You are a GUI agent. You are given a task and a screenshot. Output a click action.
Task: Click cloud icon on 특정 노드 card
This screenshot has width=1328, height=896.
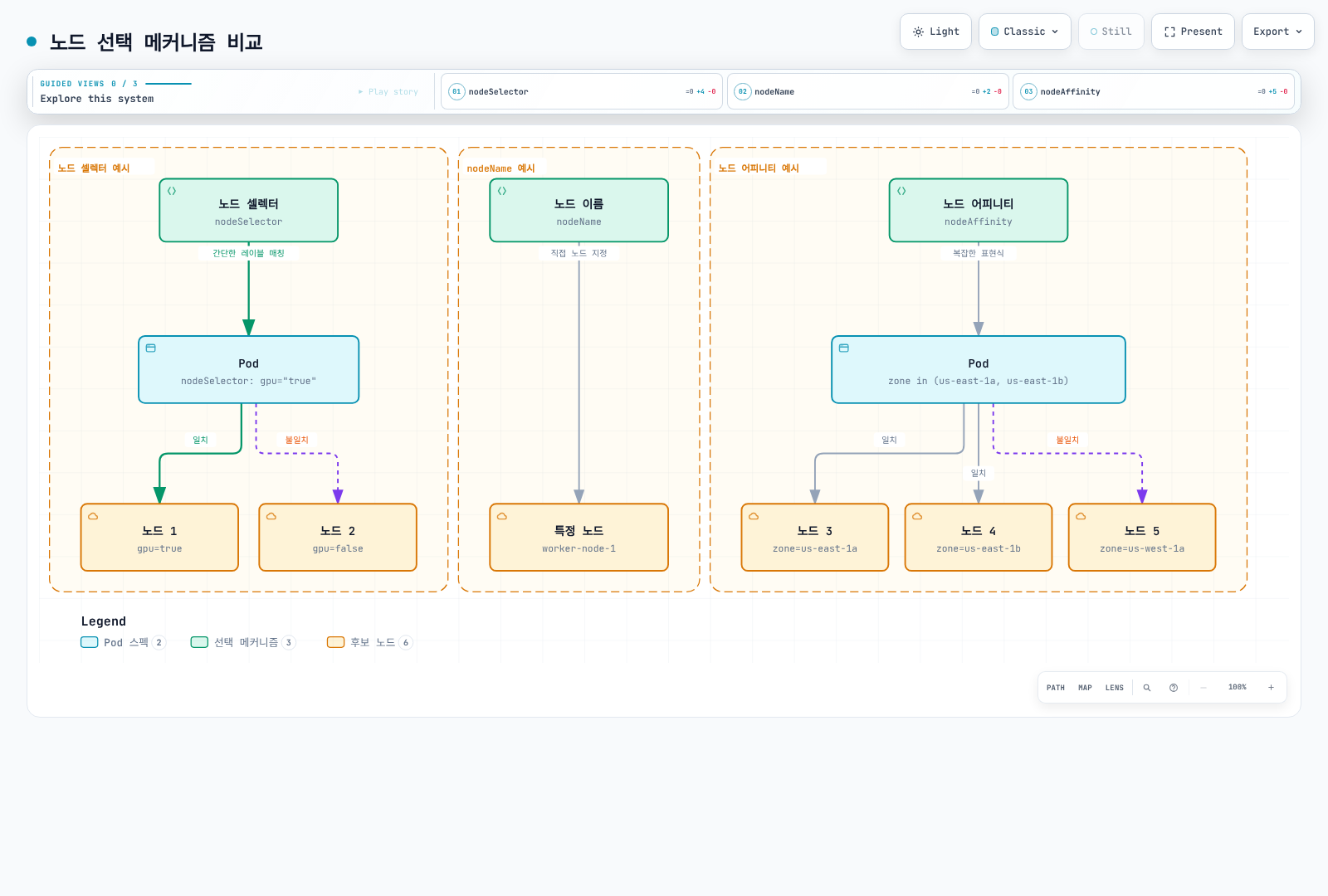[502, 516]
